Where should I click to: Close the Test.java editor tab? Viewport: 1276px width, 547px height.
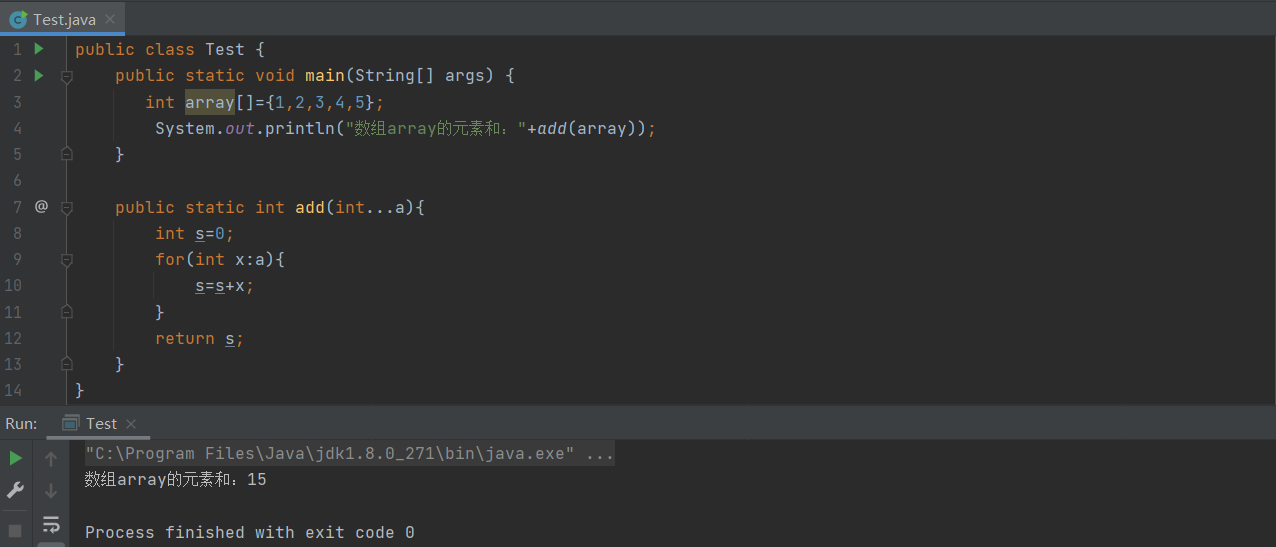click(x=109, y=19)
